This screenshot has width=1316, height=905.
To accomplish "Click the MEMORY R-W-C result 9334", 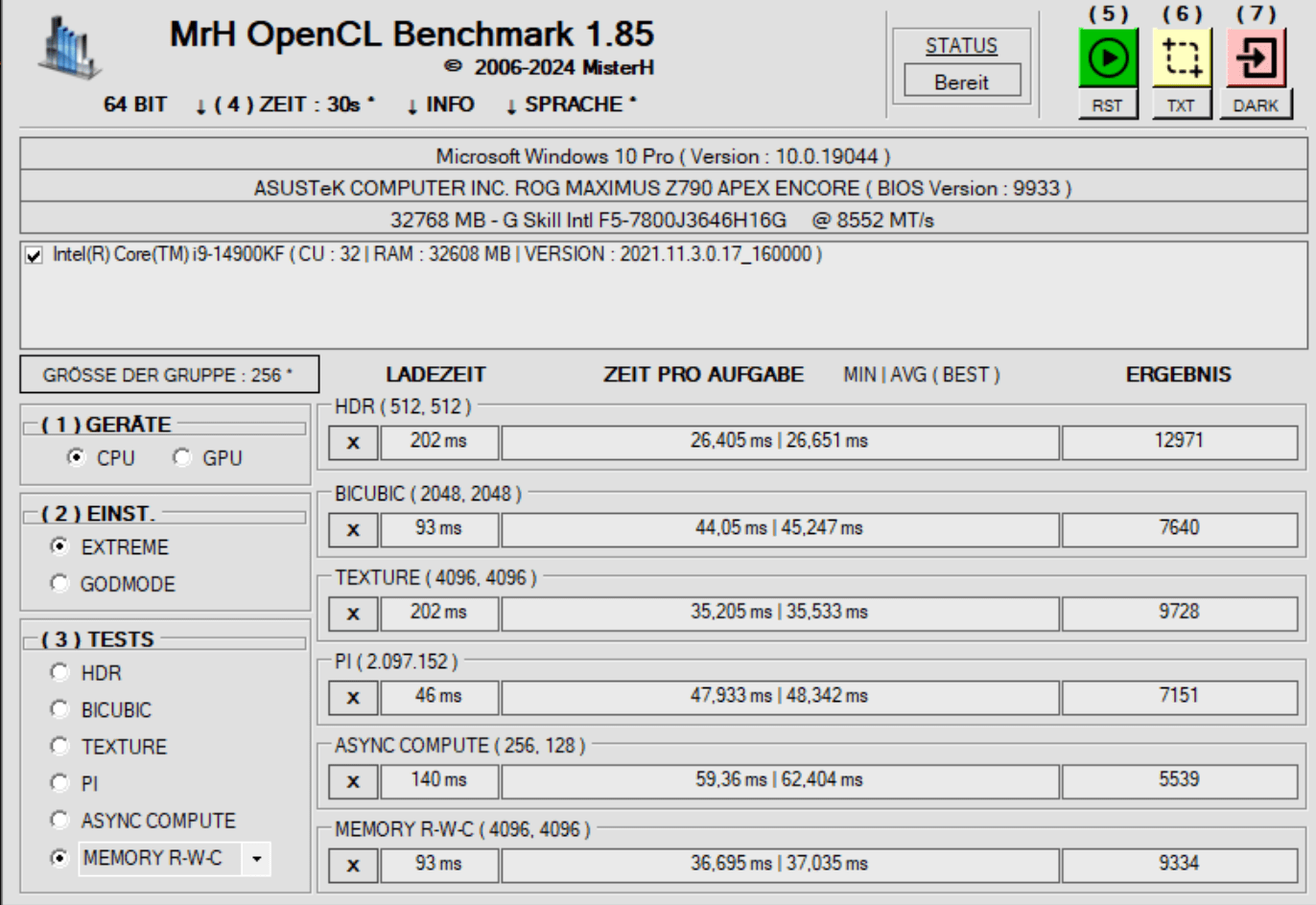I will 1179,865.
